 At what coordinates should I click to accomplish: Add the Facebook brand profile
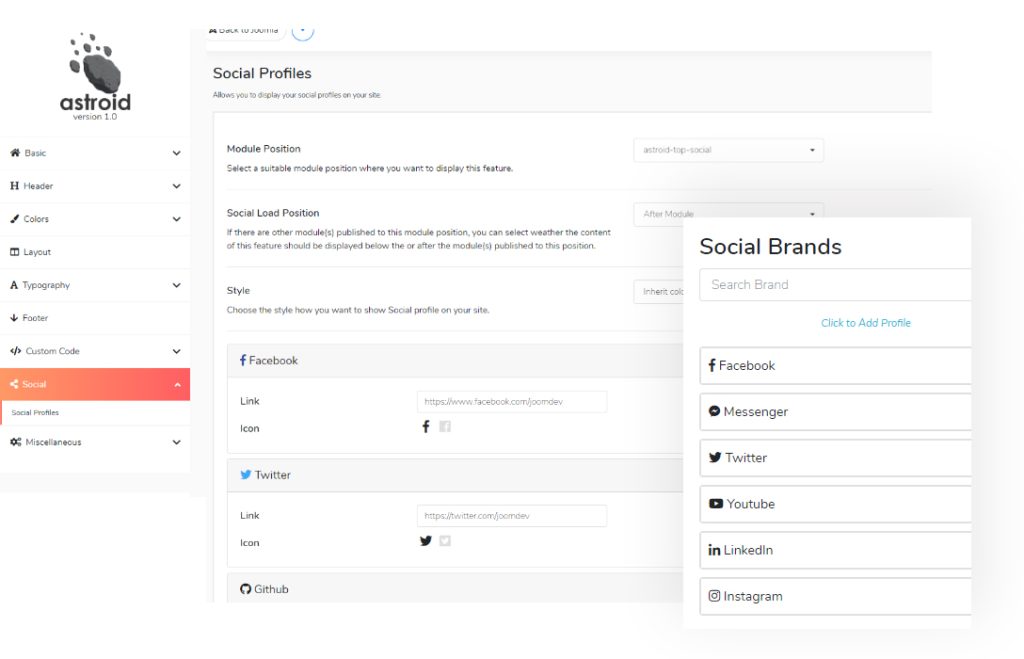point(835,366)
